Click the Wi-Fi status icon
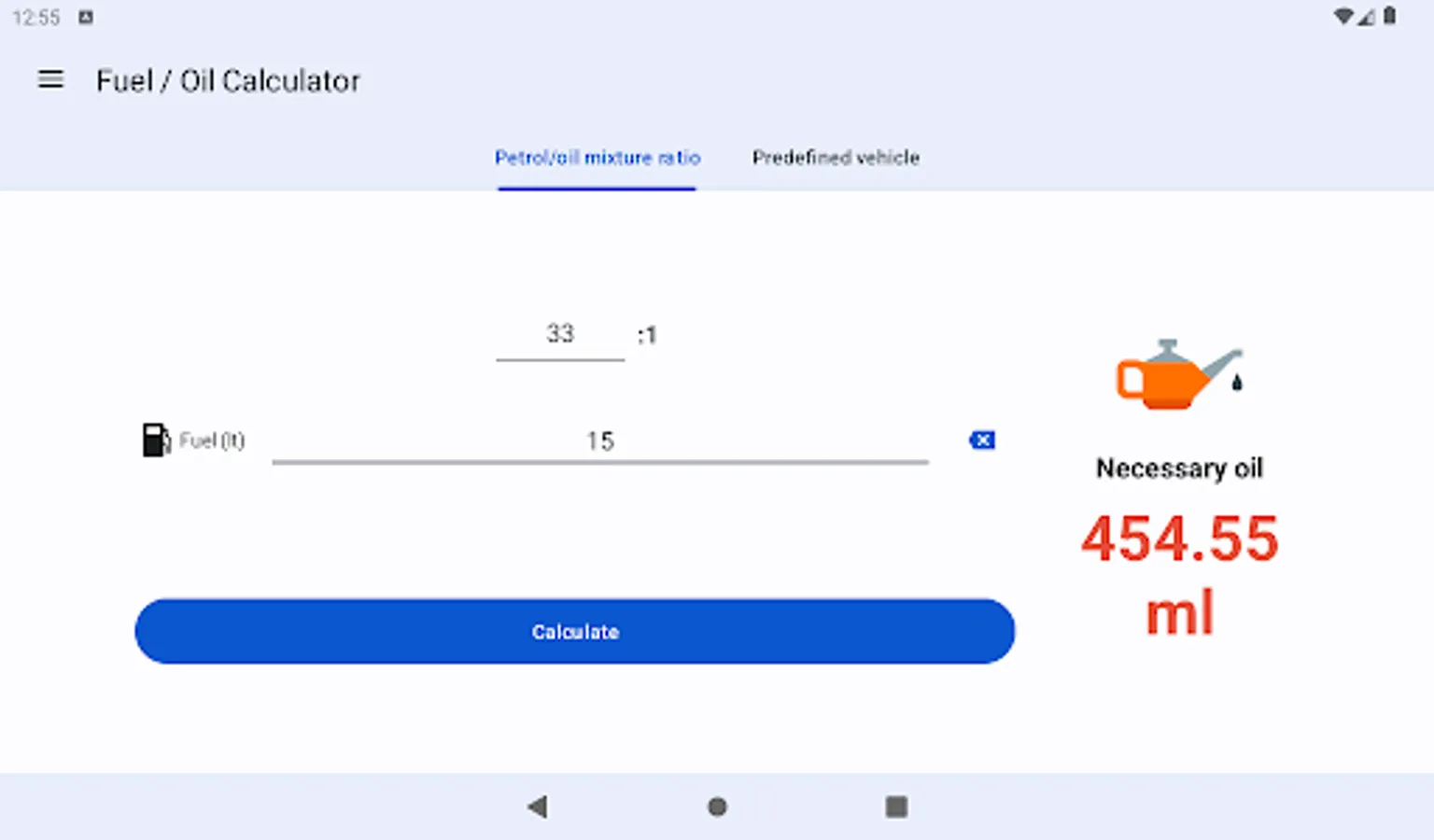1434x840 pixels. (1343, 17)
